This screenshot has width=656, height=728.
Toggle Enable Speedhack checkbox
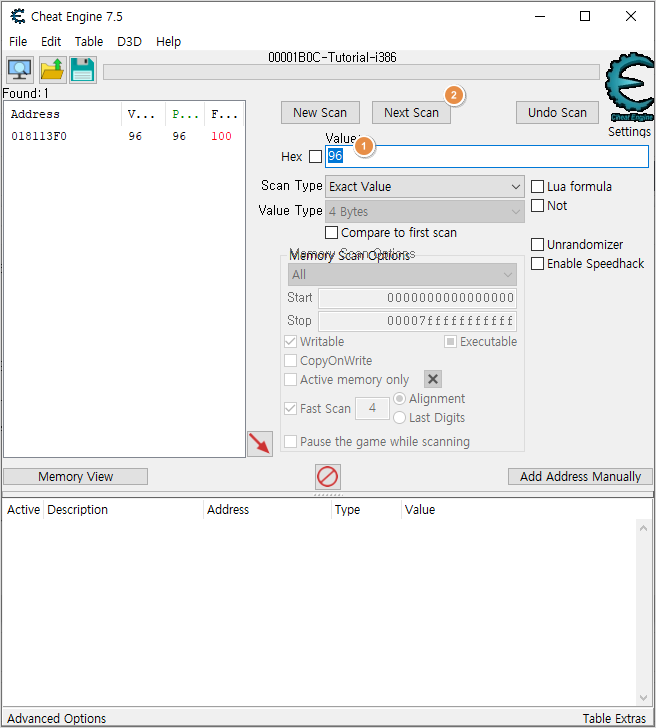537,264
